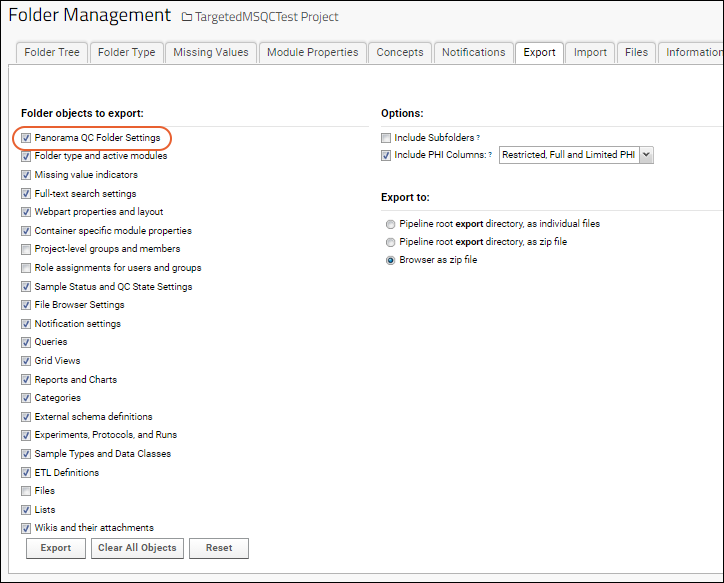Enable Include Subfolders option
Image resolution: width=724 pixels, height=583 pixels.
(386, 138)
